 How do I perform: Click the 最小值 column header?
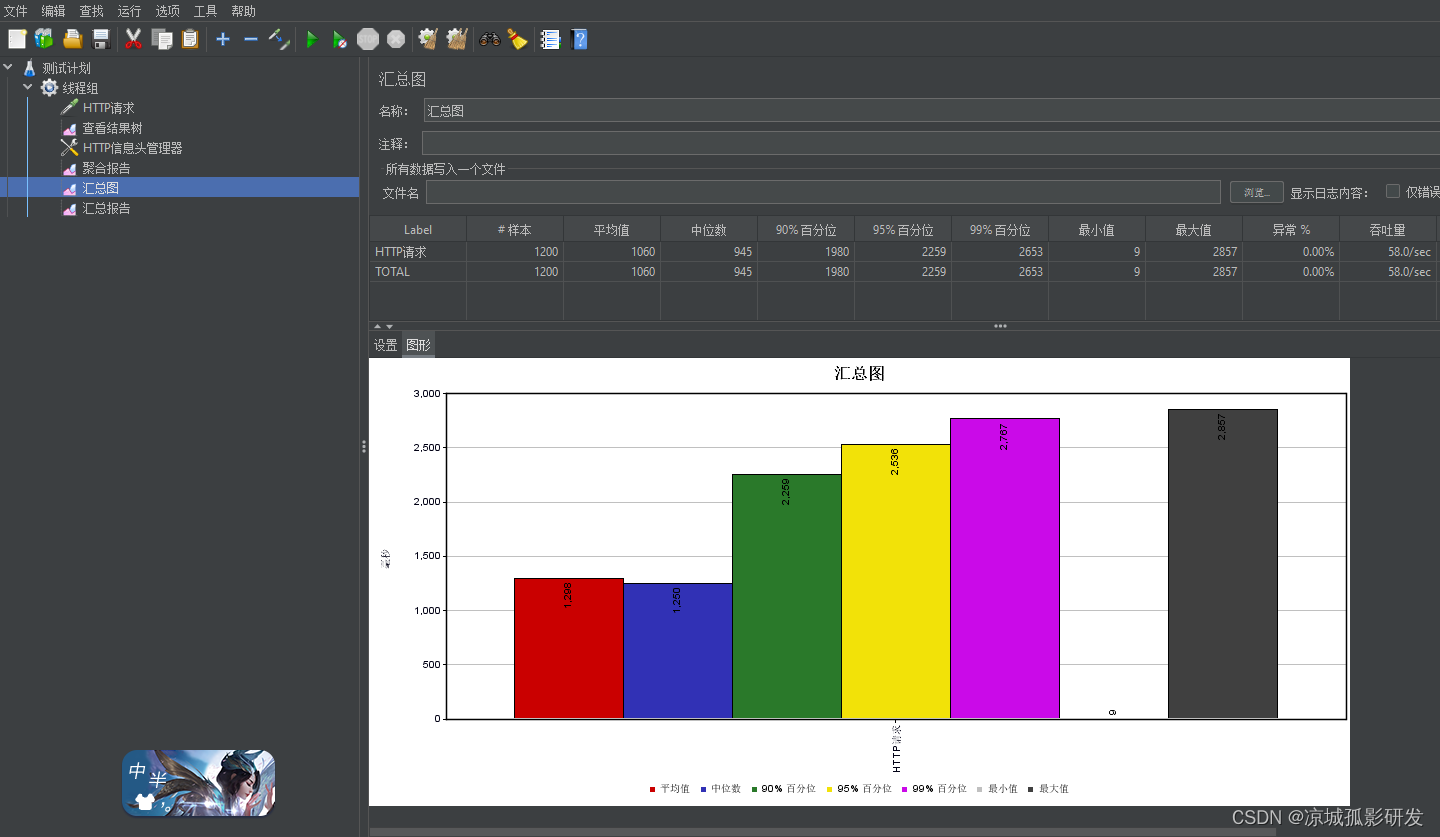1097,230
